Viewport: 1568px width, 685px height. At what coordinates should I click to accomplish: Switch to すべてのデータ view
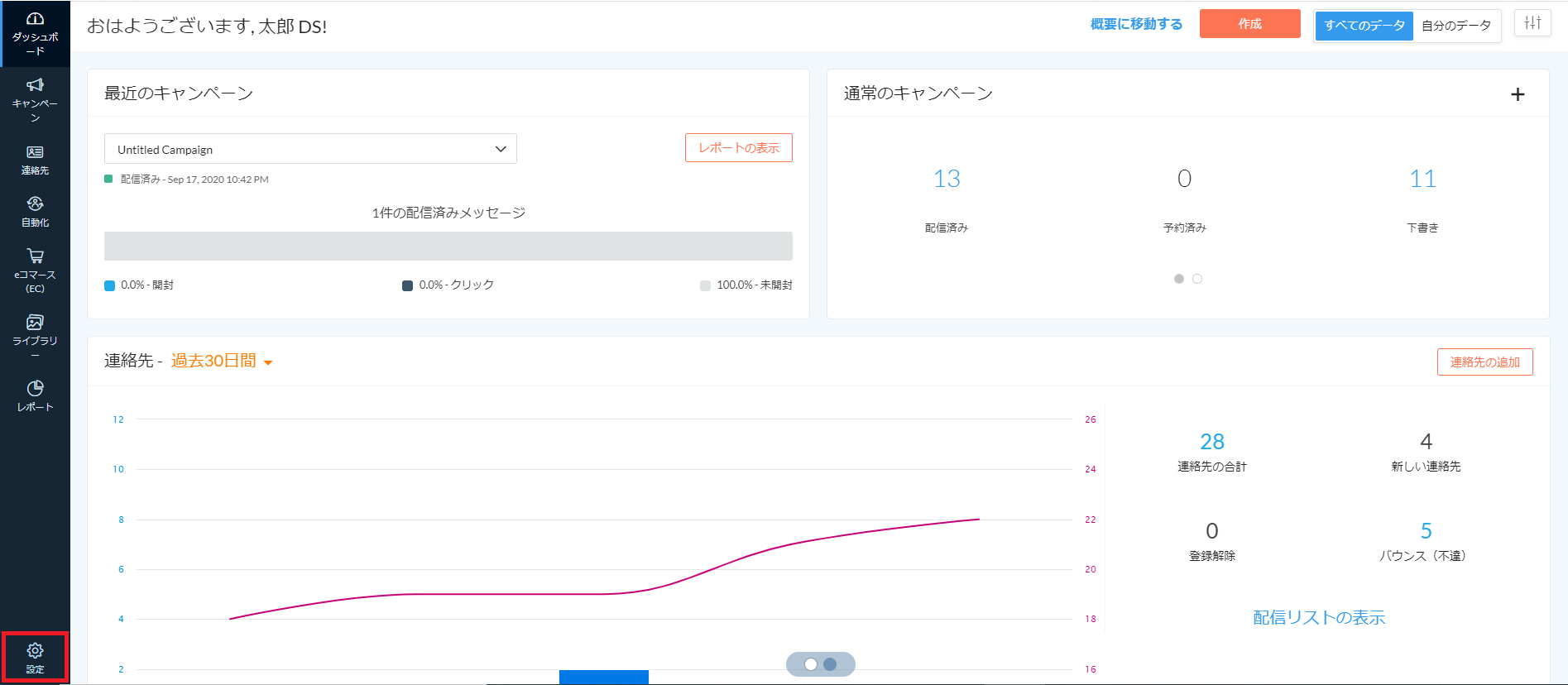point(1364,26)
